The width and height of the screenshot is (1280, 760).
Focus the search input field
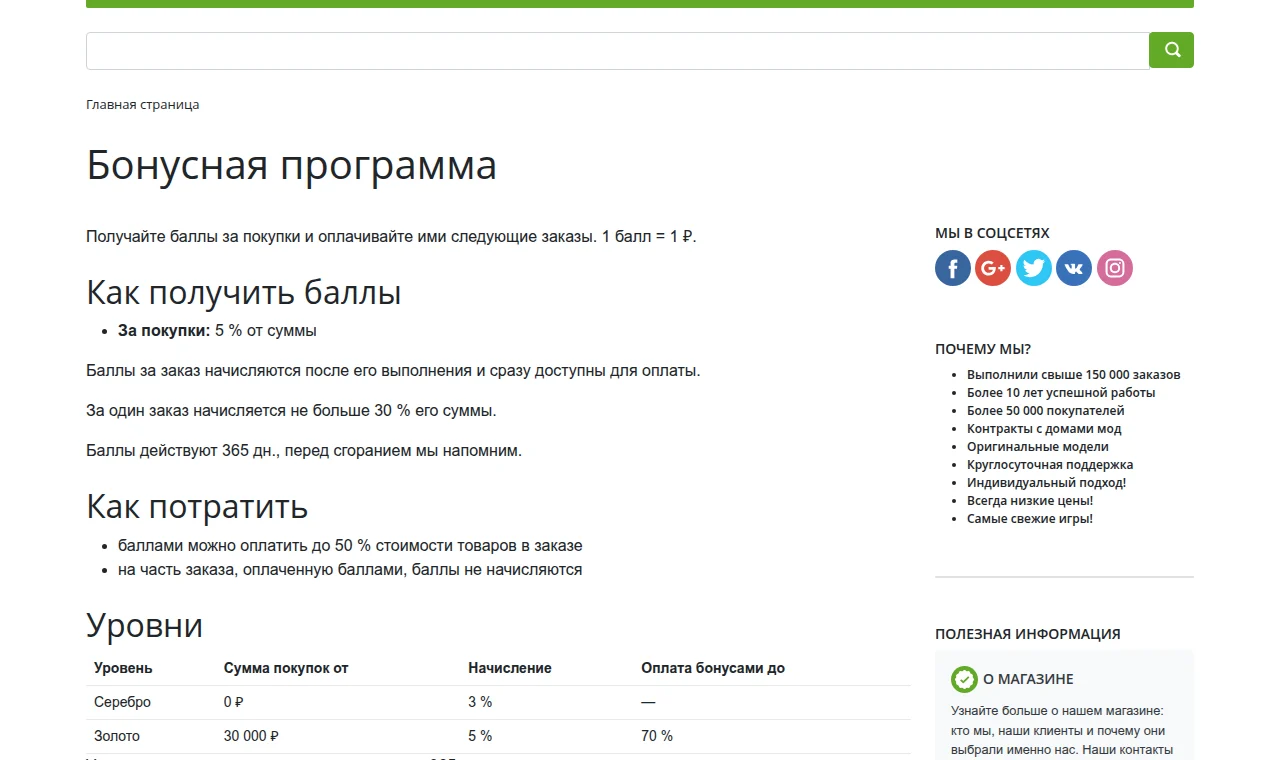[618, 51]
